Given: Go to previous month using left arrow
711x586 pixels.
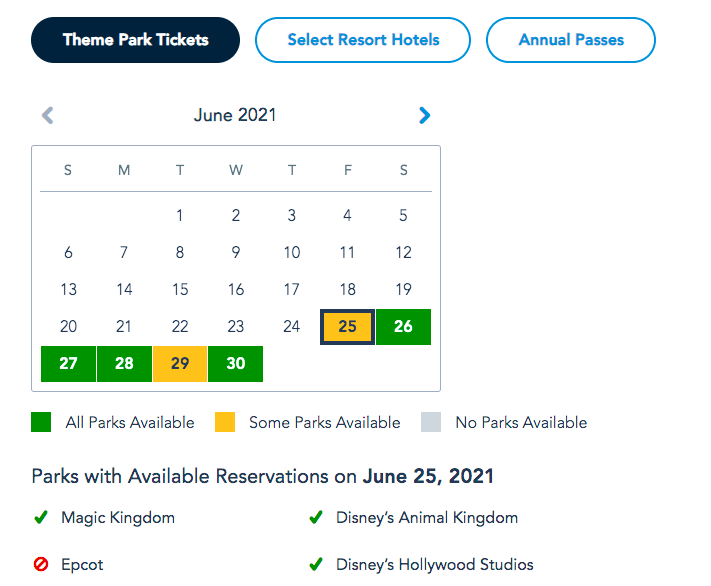Looking at the screenshot, I should coord(47,116).
